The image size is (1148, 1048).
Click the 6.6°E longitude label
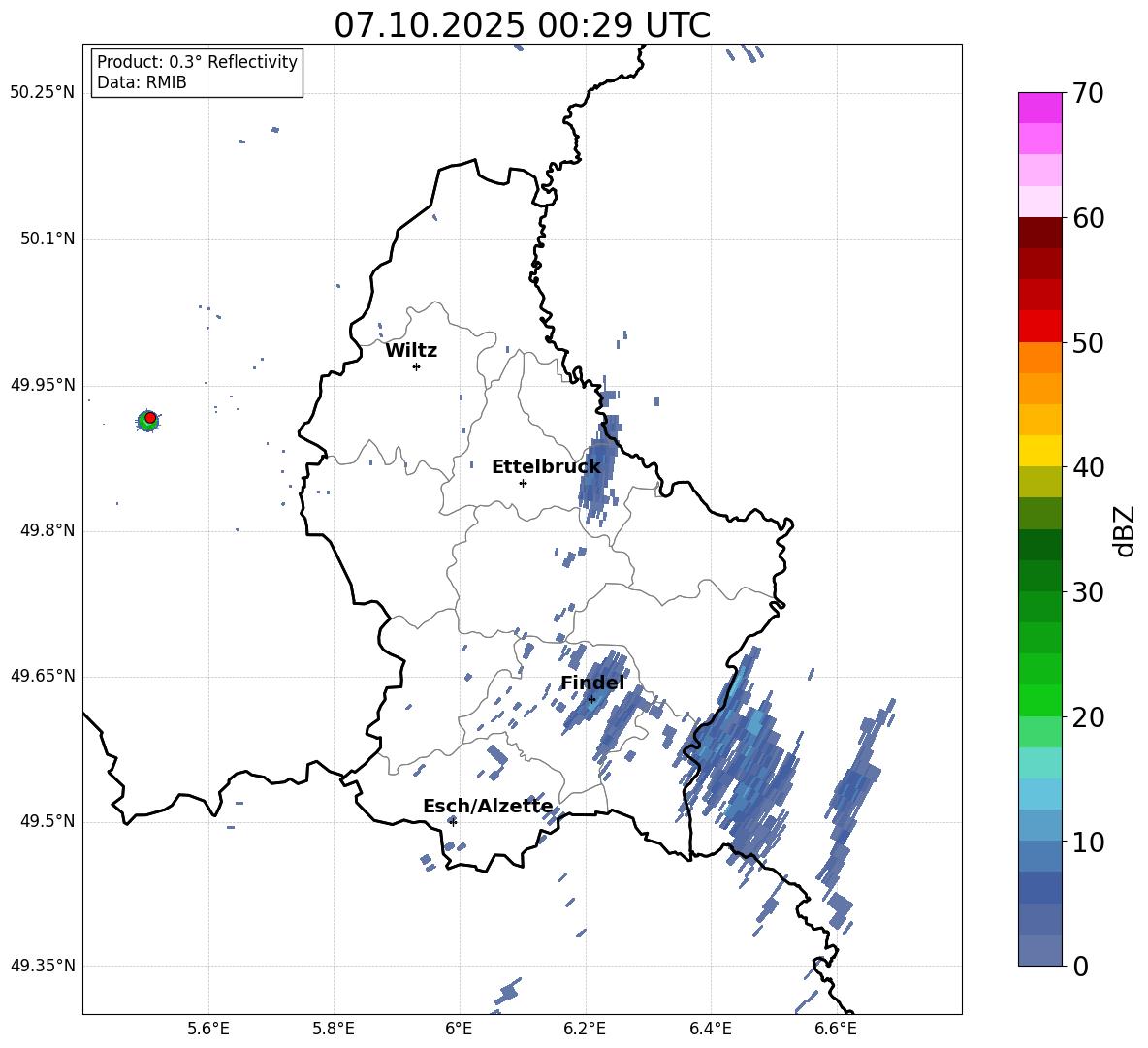coord(836,1029)
